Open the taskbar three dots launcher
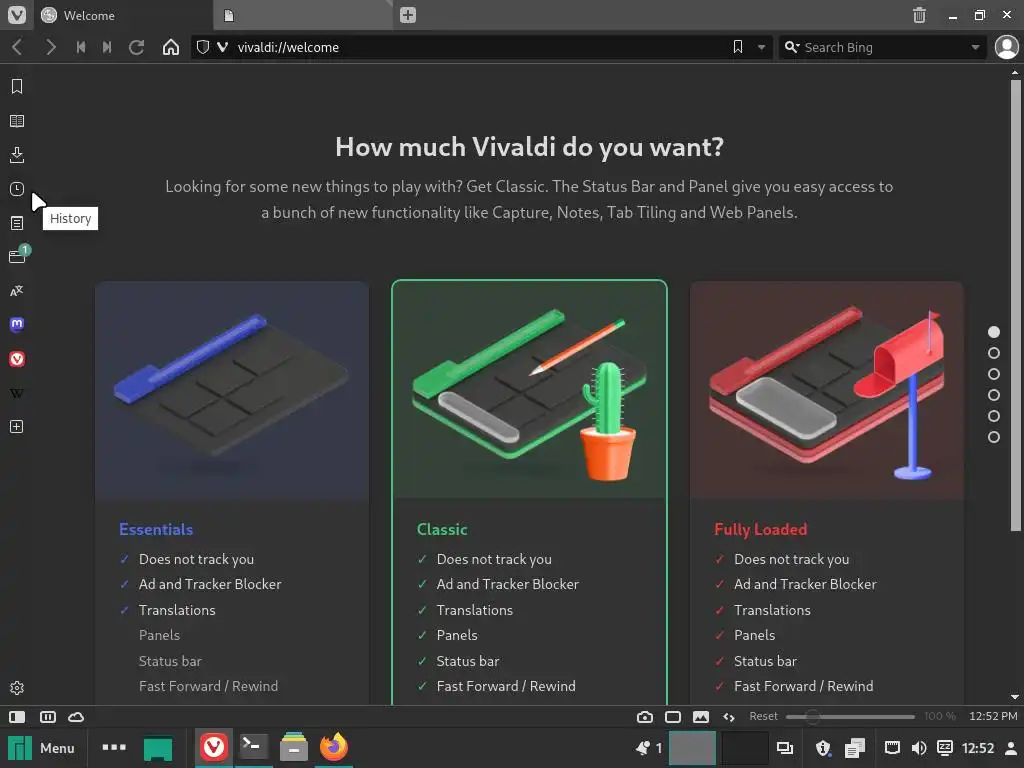1024x768 pixels. [x=114, y=748]
